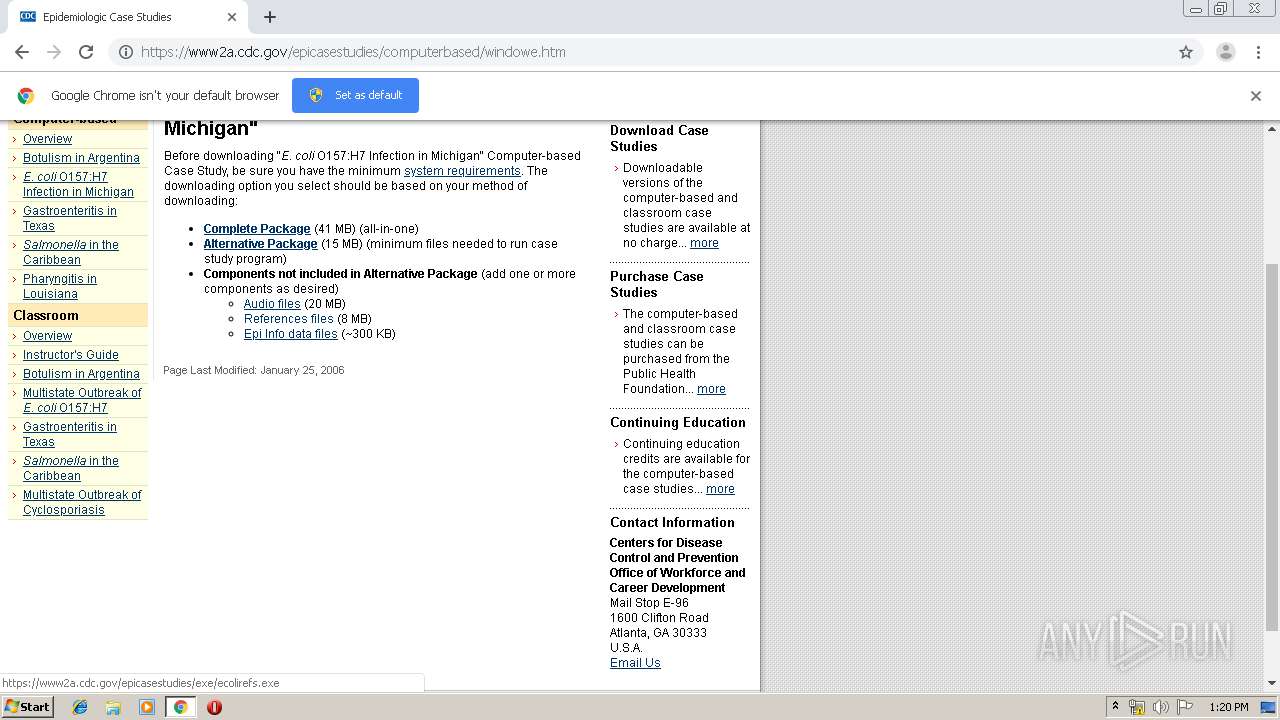Click scrollbar down arrow
The height and width of the screenshot is (720, 1280).
[1272, 683]
